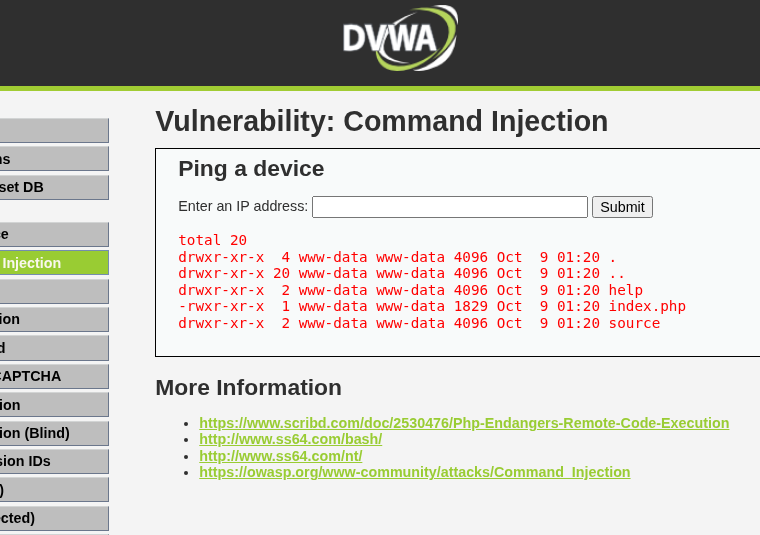Open the scribd.com Php-Endangers link
The height and width of the screenshot is (535, 760).
click(x=463, y=423)
